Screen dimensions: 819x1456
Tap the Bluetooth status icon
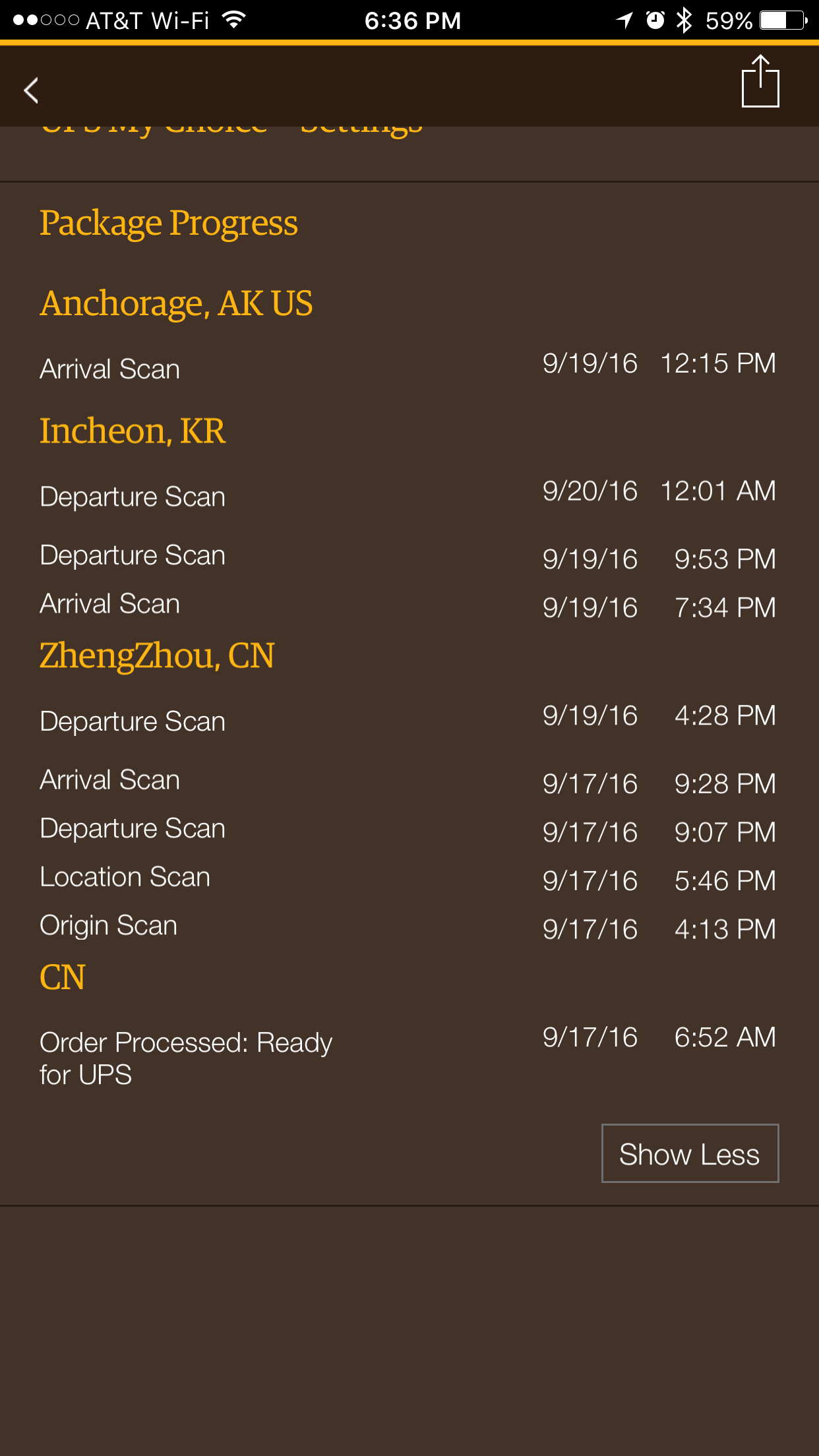click(x=684, y=20)
